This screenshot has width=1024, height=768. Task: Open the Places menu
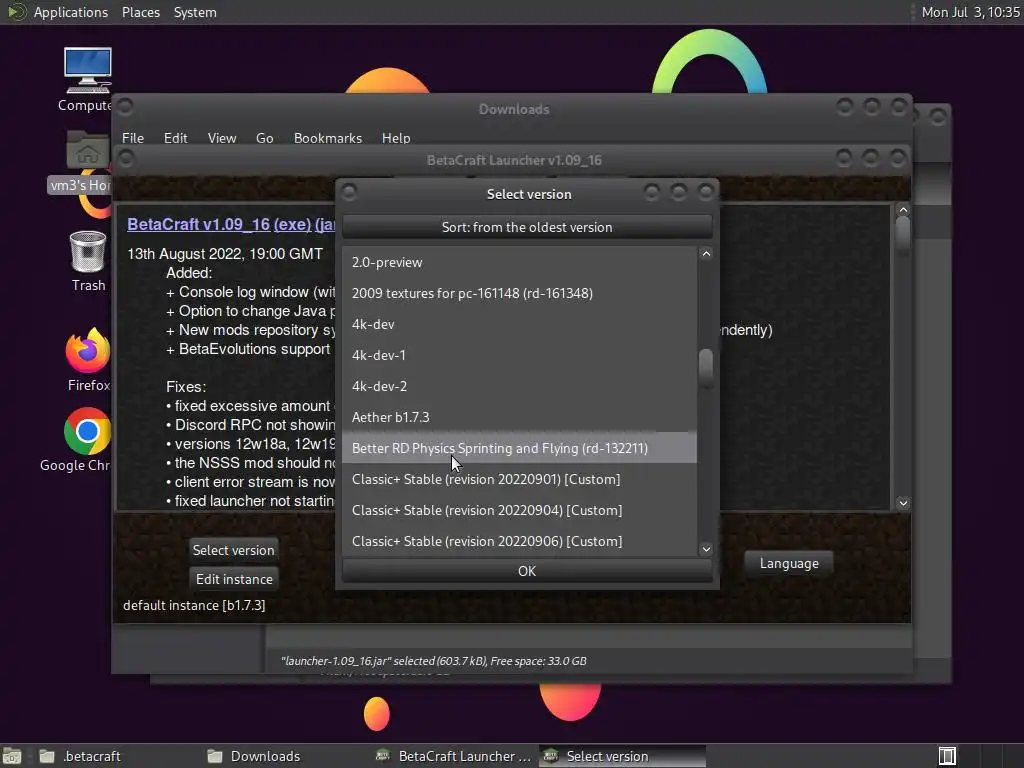(x=140, y=12)
